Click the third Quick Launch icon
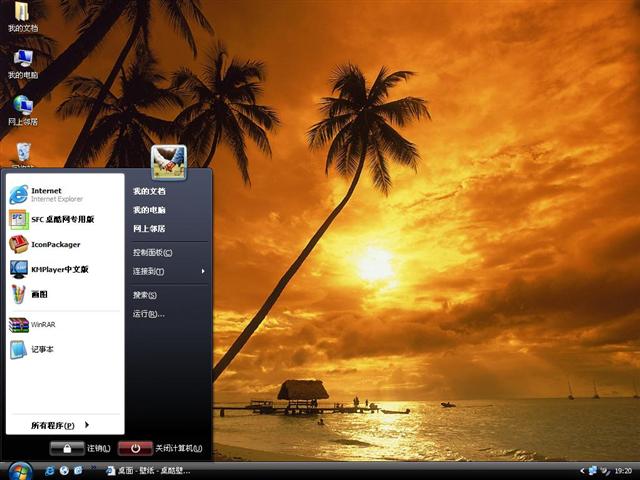Screen dimensions: 640x480 78,471
